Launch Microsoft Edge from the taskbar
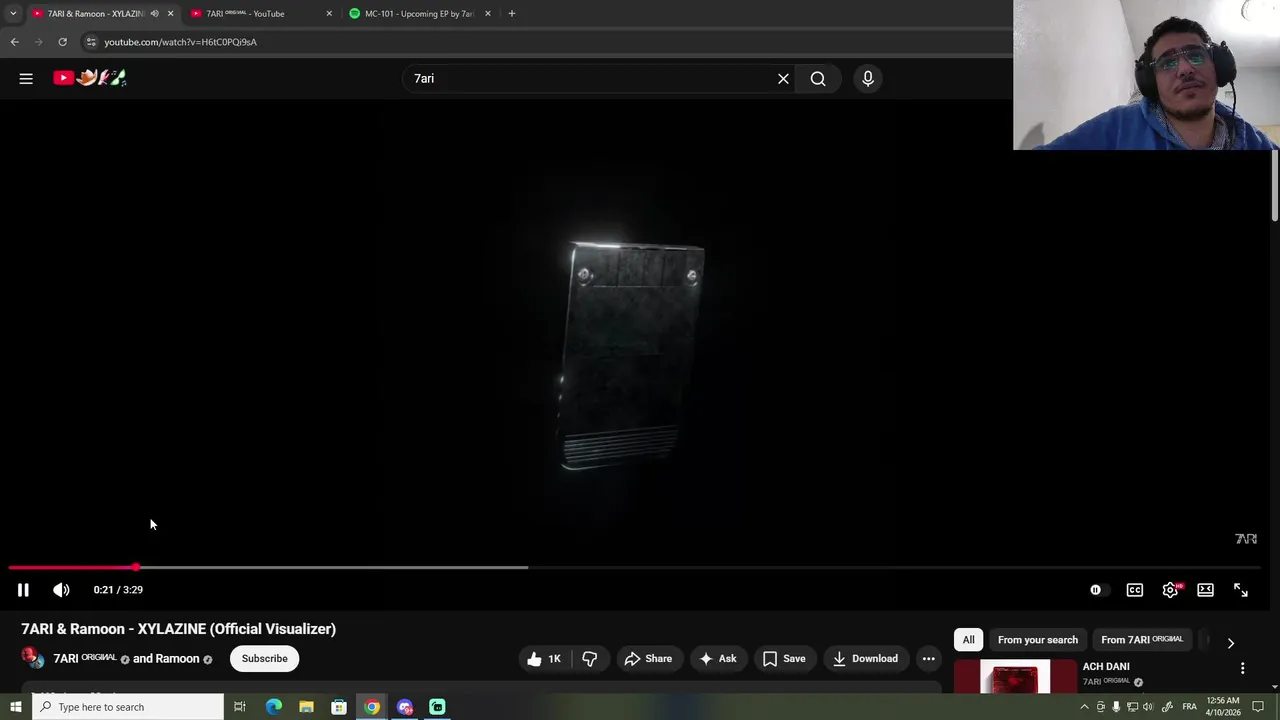 274,707
